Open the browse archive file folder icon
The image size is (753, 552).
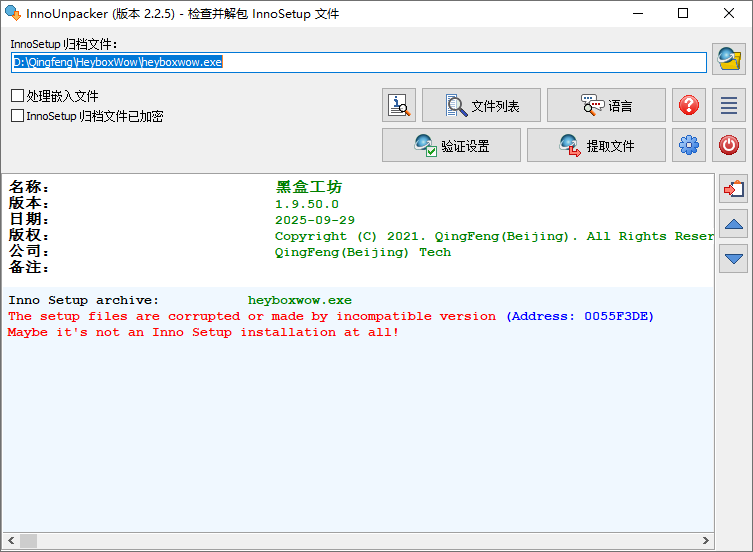[729, 59]
